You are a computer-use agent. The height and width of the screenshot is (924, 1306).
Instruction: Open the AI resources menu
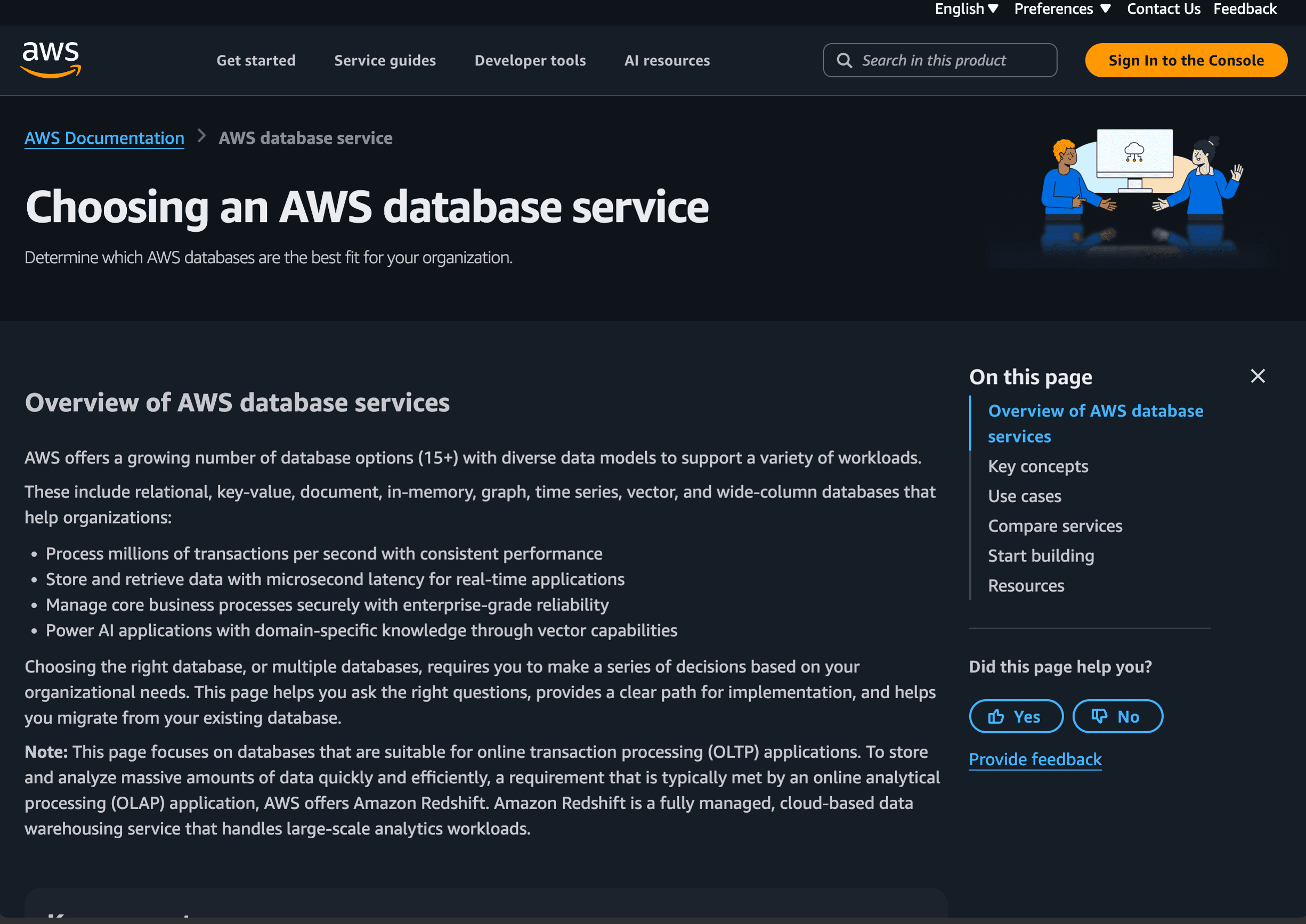667,60
